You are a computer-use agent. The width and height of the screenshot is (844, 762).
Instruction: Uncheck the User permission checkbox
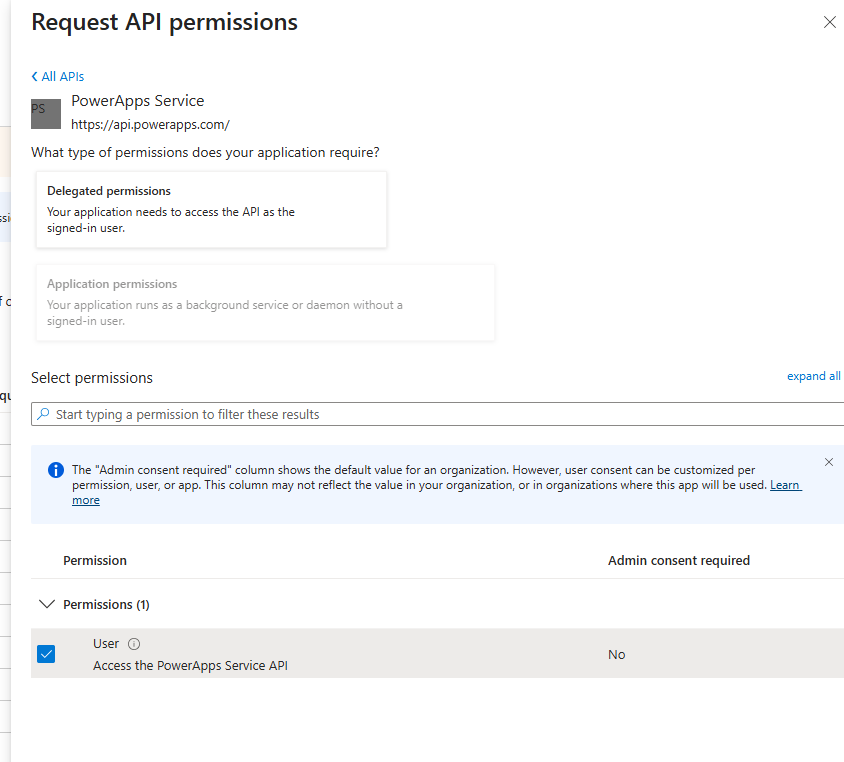(45, 652)
